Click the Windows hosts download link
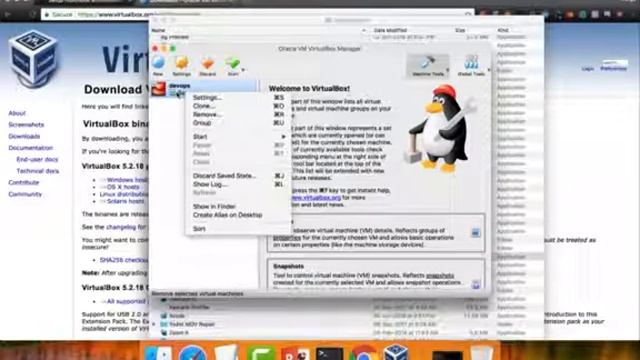Screen dimensions: 640x360 pyautogui.click(x=127, y=180)
